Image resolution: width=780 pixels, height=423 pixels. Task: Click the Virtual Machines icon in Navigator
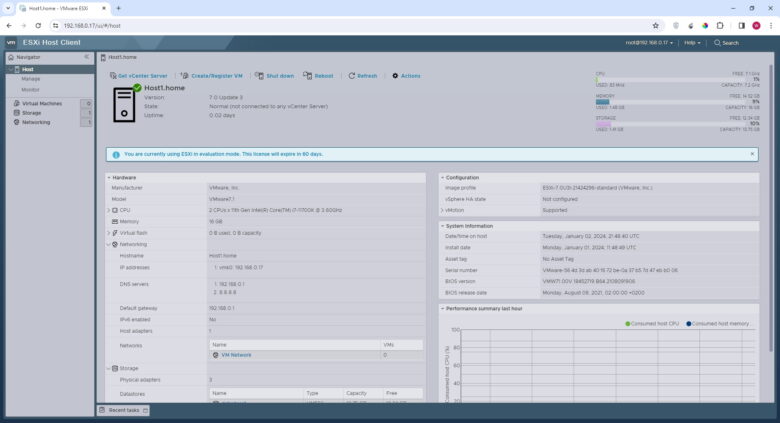click(x=16, y=104)
